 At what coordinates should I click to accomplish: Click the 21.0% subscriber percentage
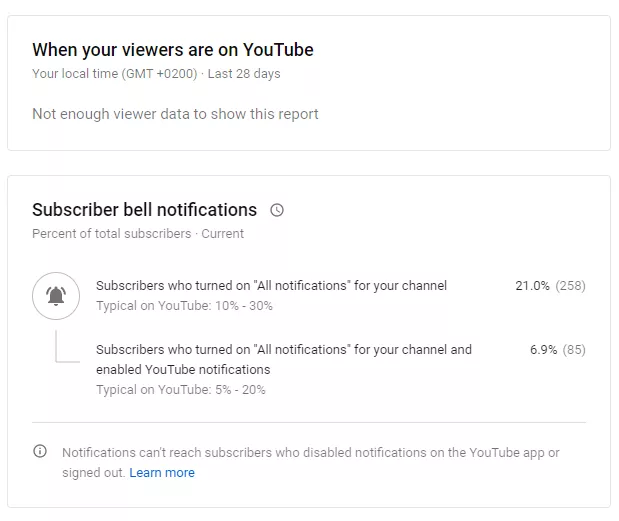532,286
